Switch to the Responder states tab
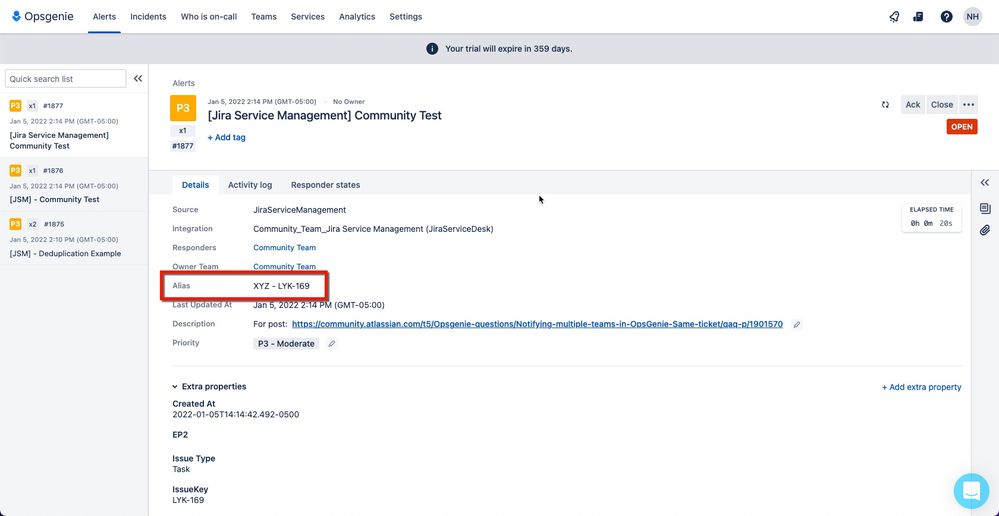Viewport: 999px width, 516px height. click(x=326, y=185)
